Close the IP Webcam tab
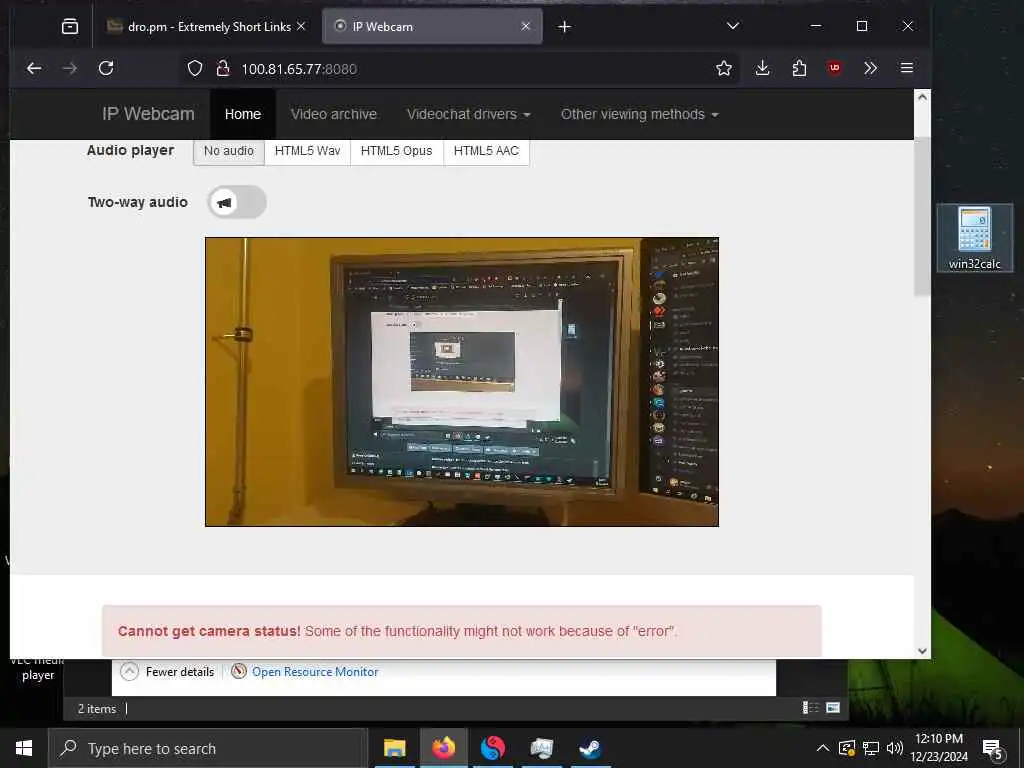The image size is (1024, 768). (x=526, y=26)
